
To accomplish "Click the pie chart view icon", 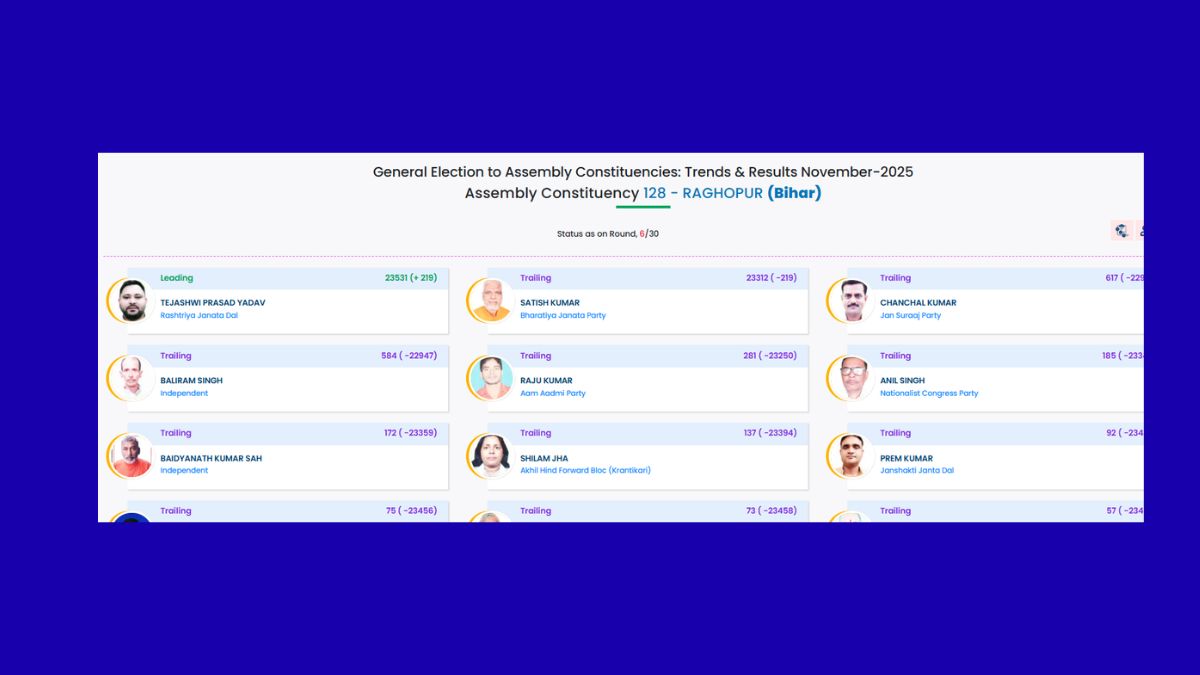I will (x=1122, y=231).
